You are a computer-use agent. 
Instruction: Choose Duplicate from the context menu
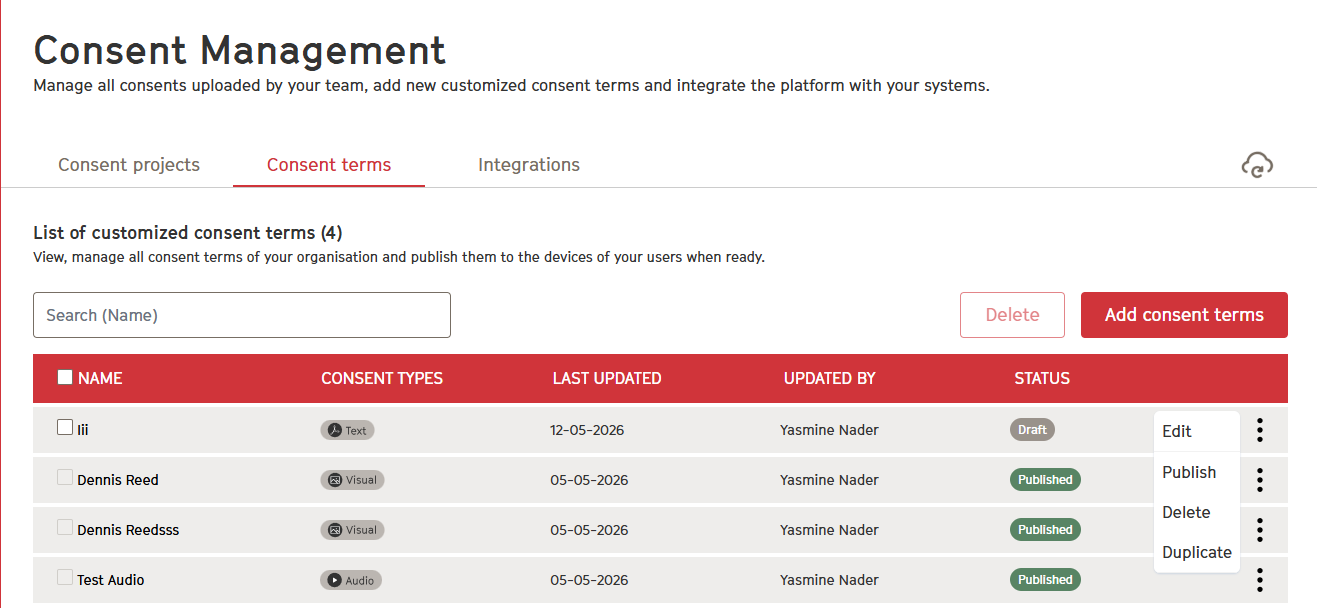1197,552
